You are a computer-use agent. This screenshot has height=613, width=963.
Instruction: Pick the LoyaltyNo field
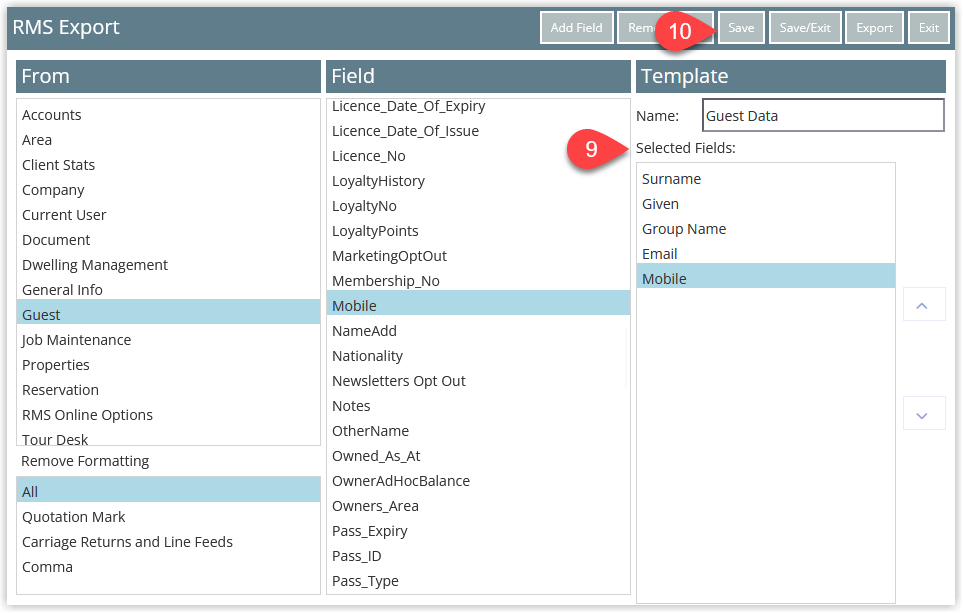[478, 206]
